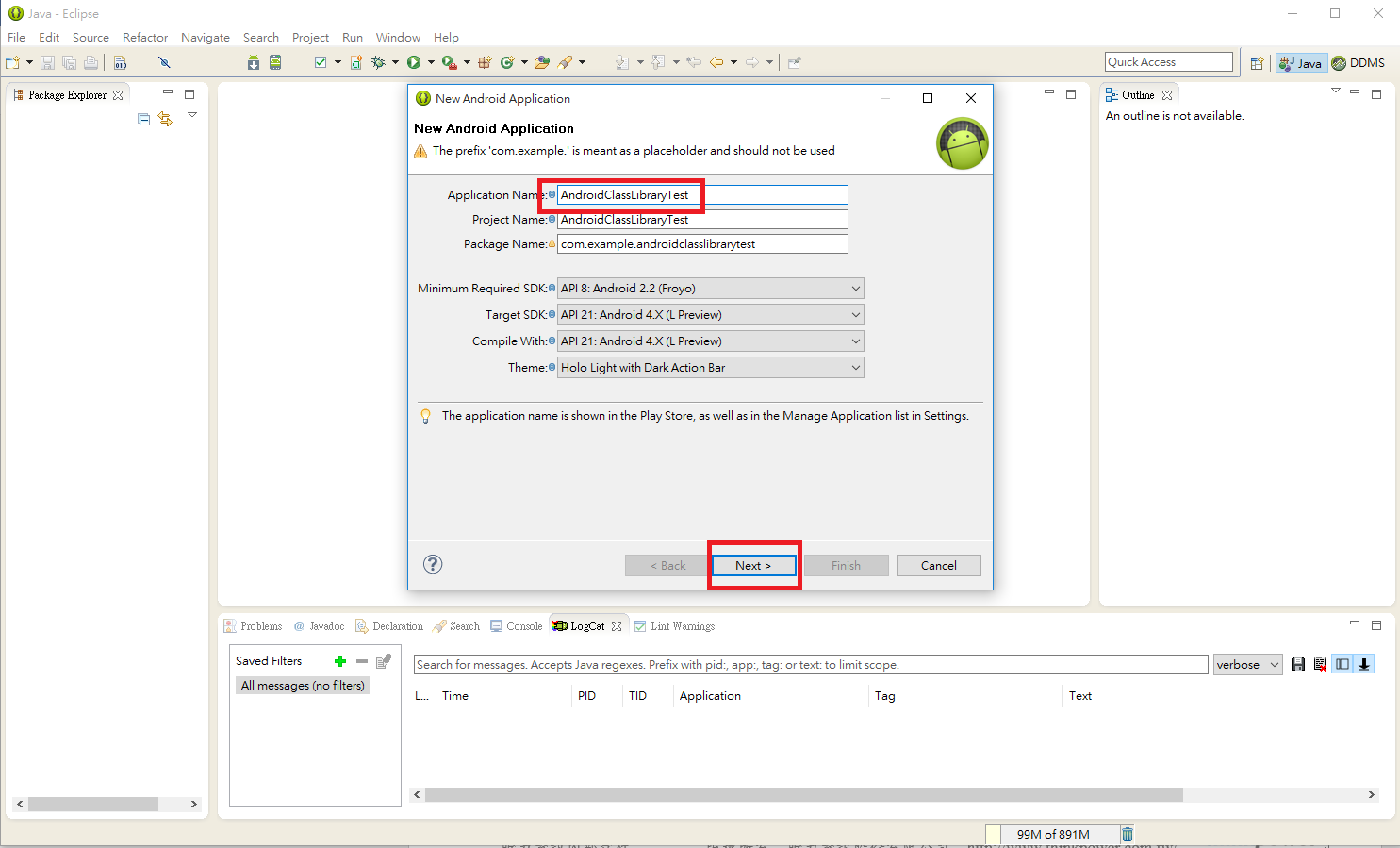The width and height of the screenshot is (1400, 848).
Task: Open the Compile With dropdown
Action: (711, 341)
